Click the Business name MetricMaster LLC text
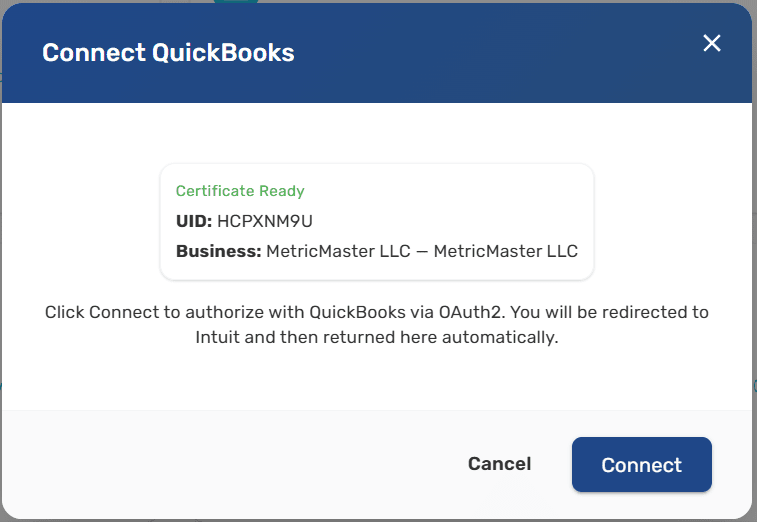 (x=422, y=251)
